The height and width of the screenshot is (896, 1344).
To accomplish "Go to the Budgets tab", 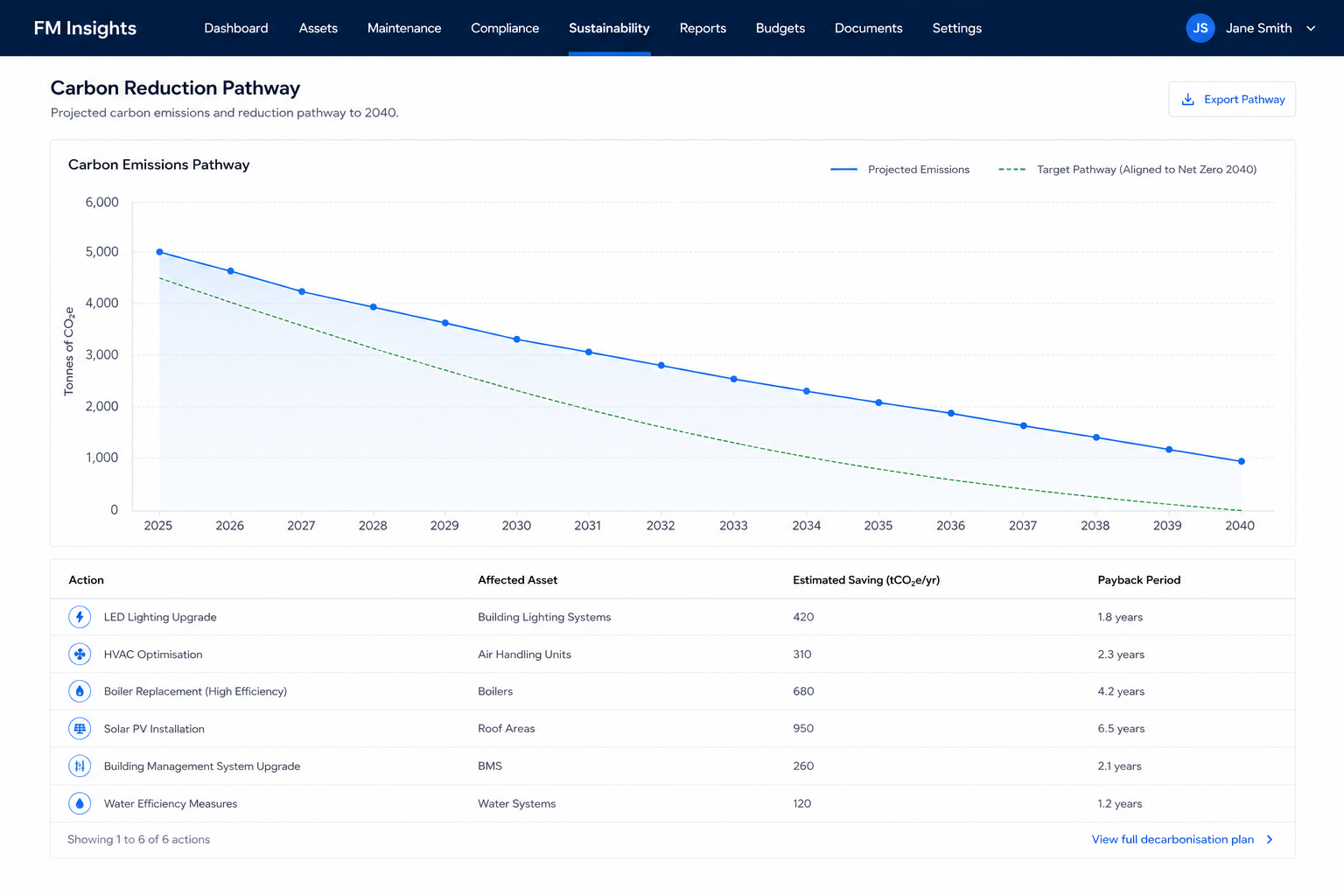I will [x=780, y=28].
